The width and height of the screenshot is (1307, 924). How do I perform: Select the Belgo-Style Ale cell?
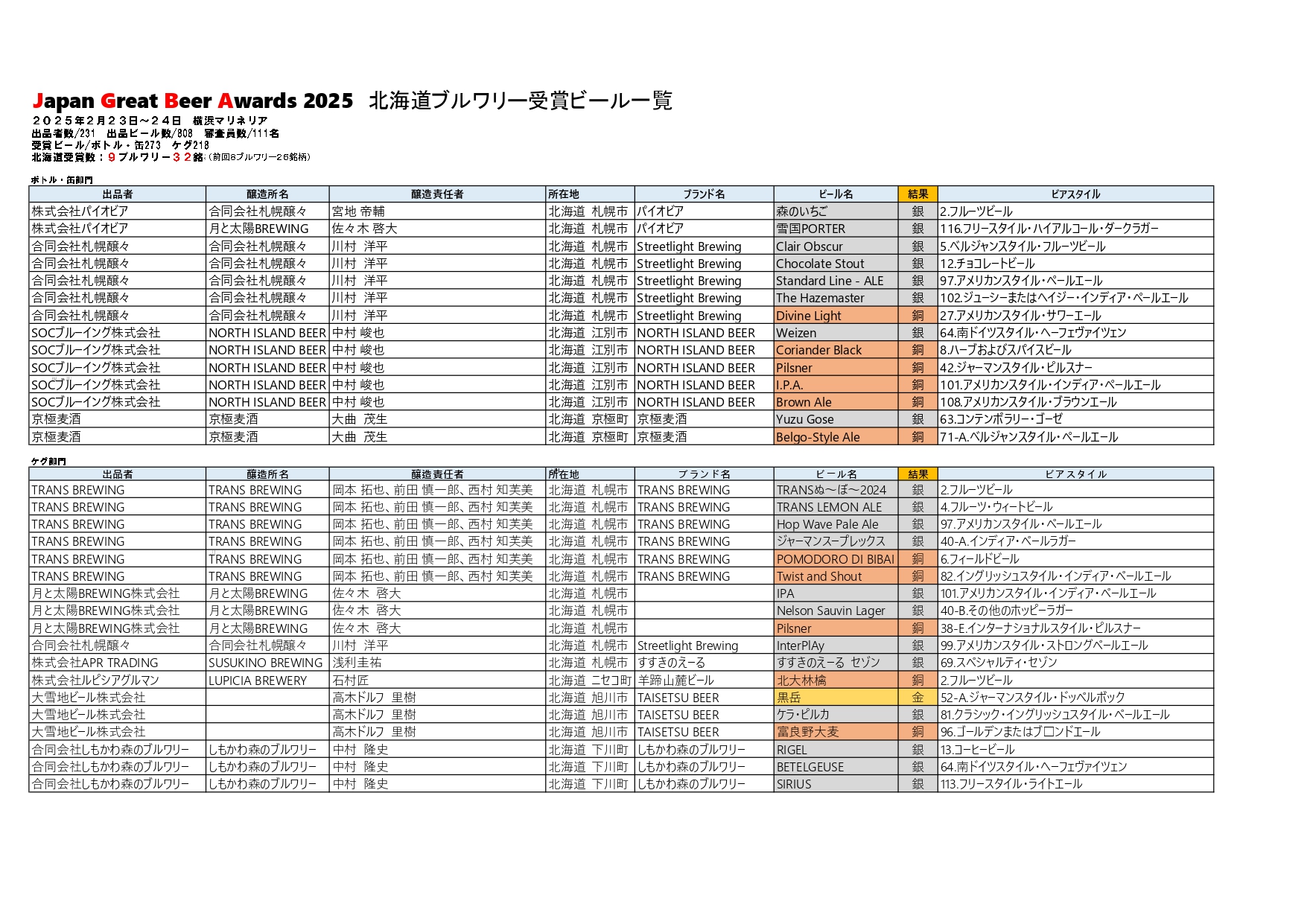pos(836,437)
